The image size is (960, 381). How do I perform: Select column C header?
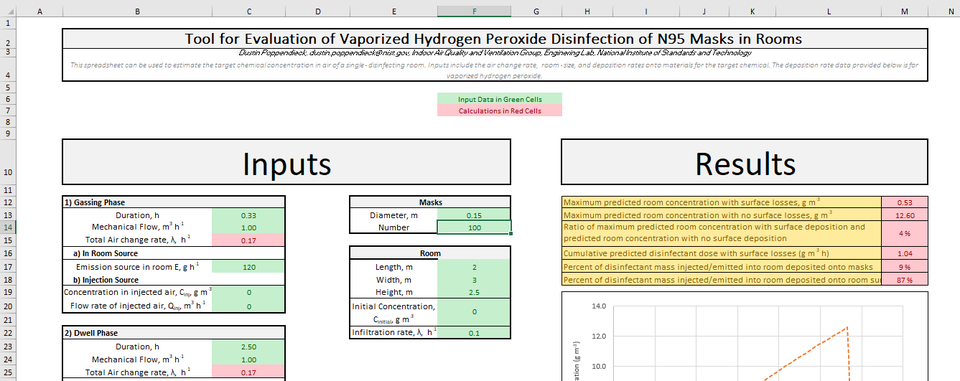(x=248, y=11)
